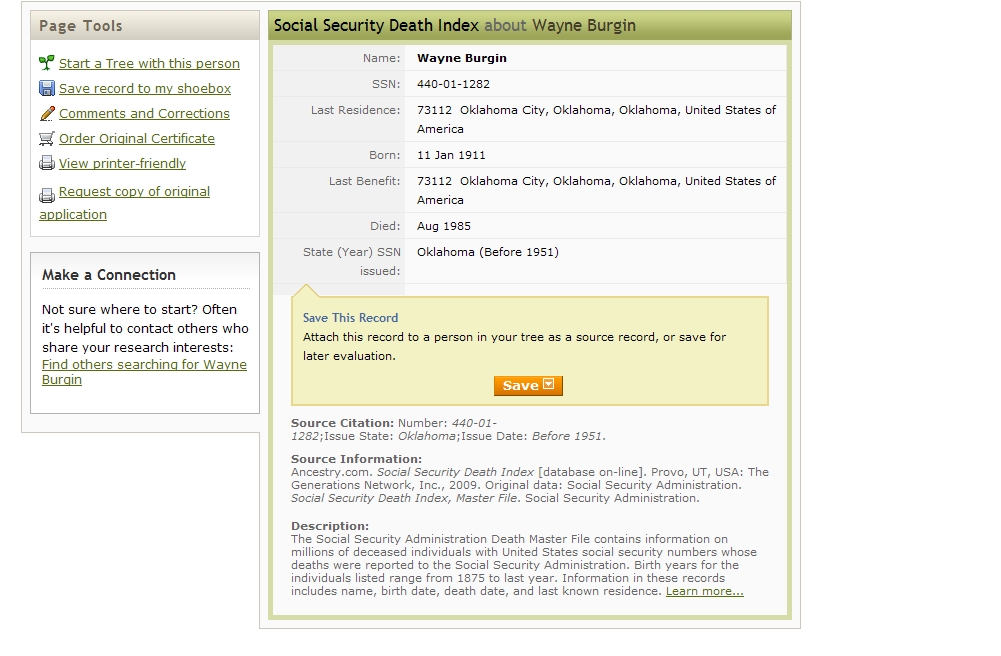Follow Request copy of original application link
Viewport: 1001px width, 656px height.
(x=134, y=191)
